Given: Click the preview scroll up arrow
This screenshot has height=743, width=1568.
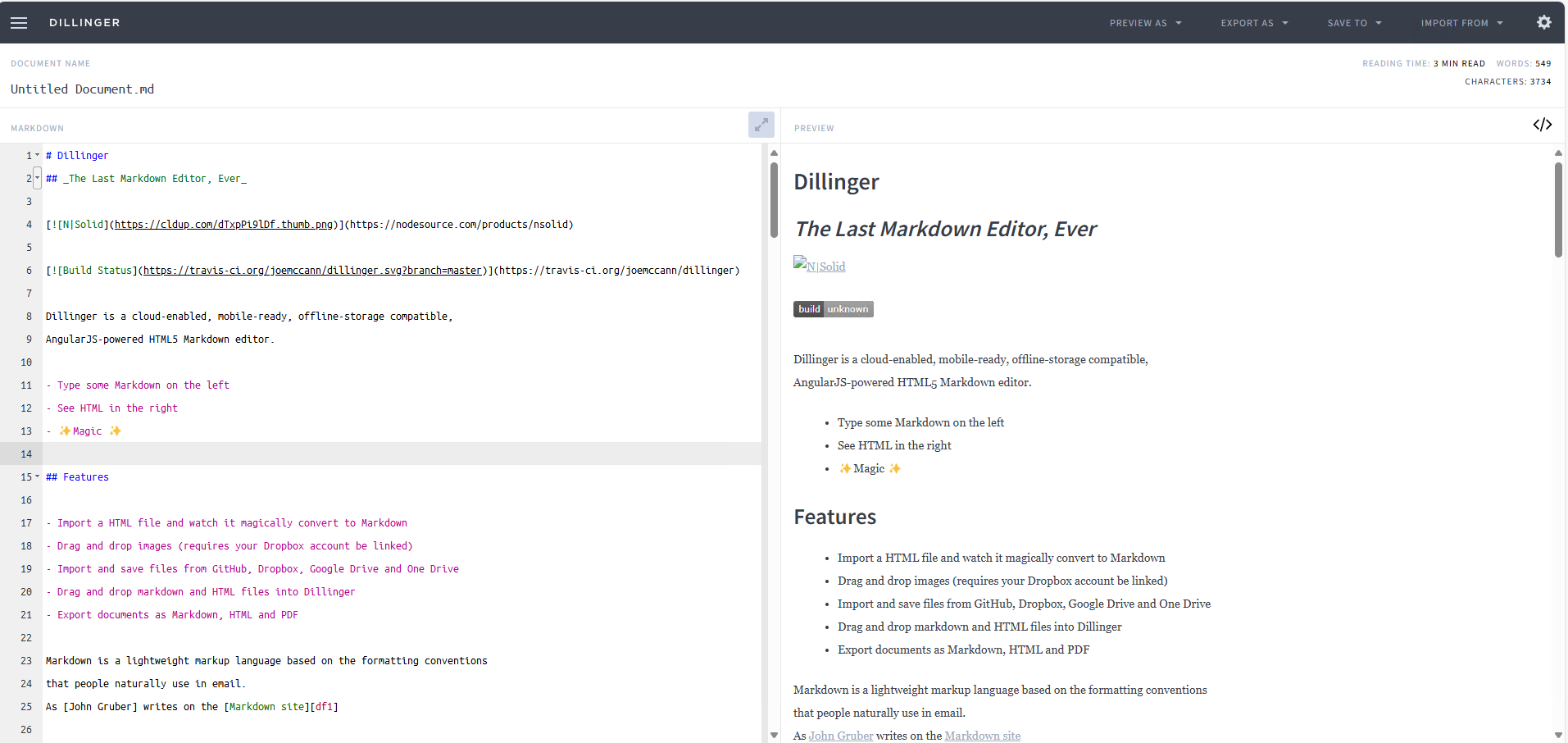Looking at the screenshot, I should tap(1558, 153).
